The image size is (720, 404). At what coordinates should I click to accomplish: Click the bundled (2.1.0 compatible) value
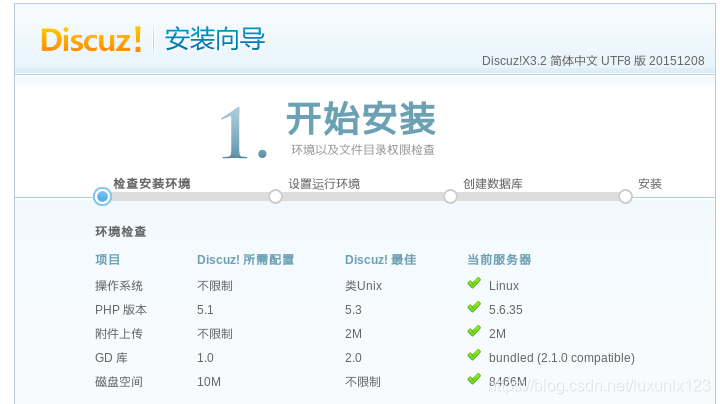tap(562, 358)
